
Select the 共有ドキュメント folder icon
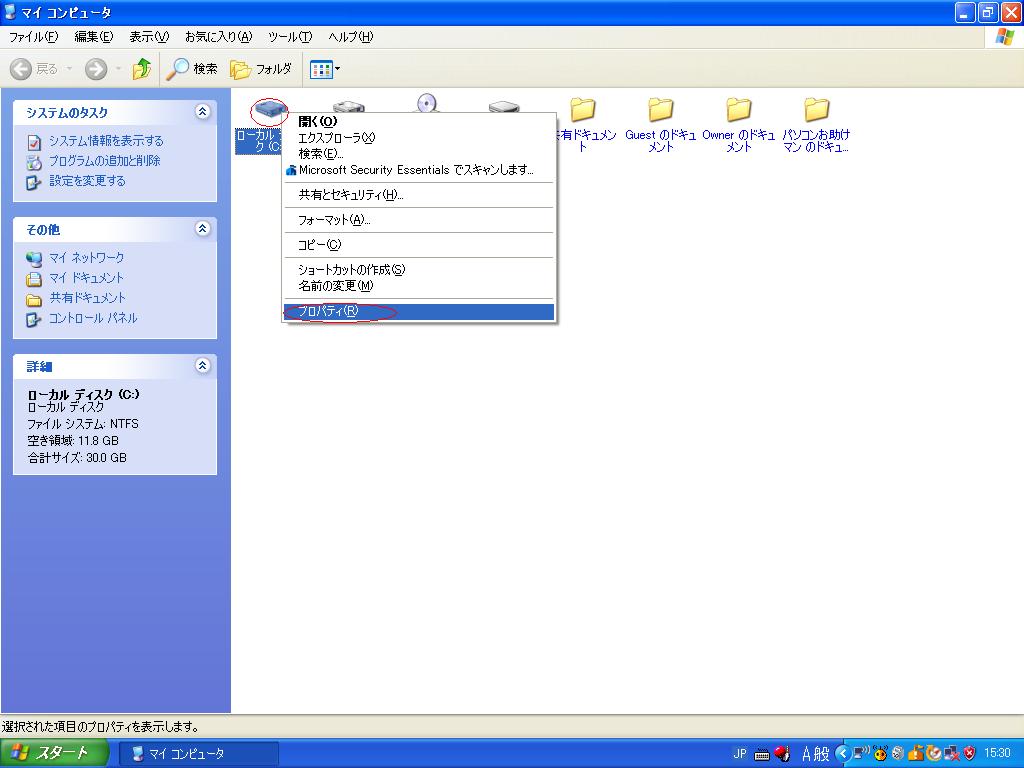(582, 110)
